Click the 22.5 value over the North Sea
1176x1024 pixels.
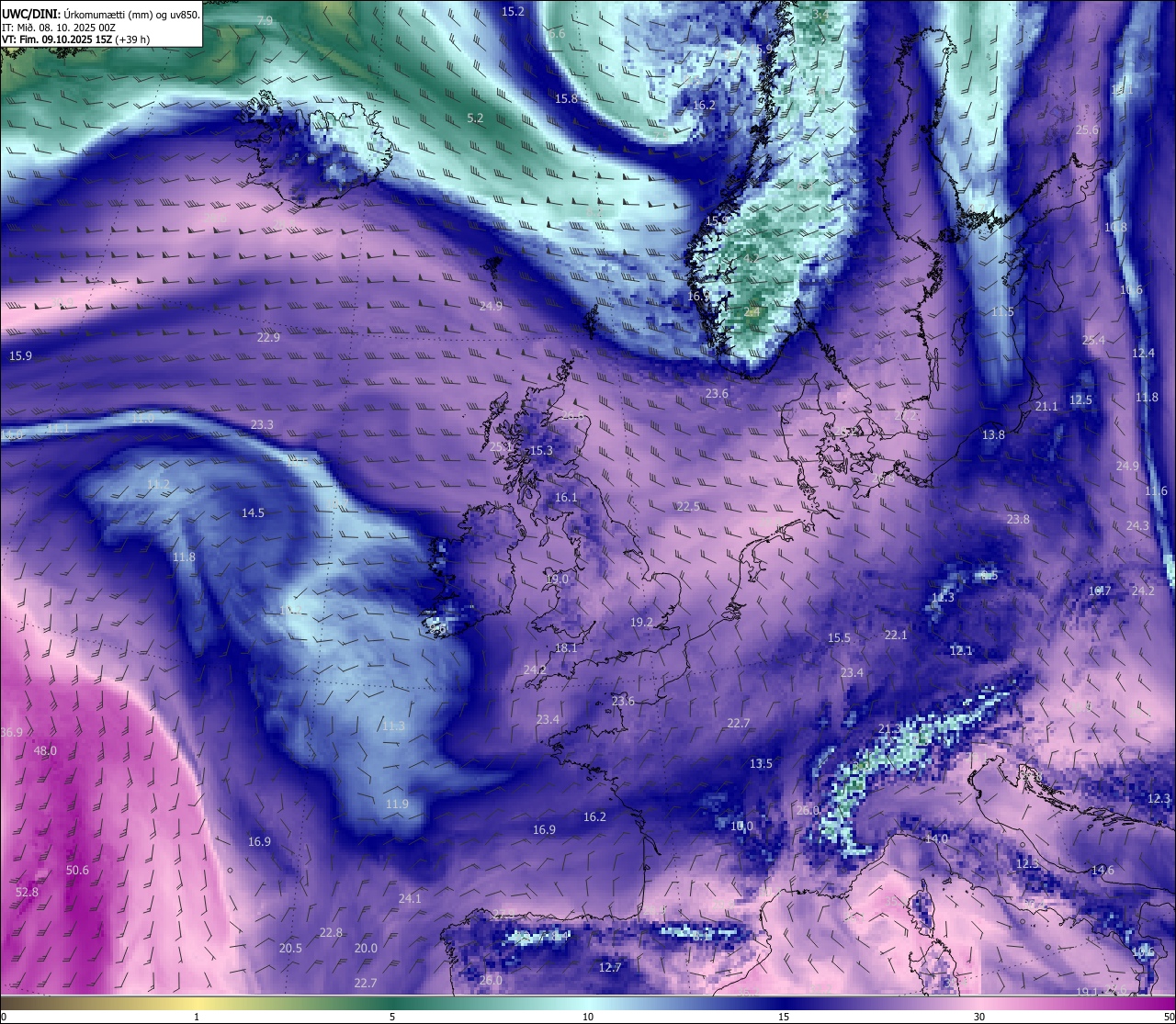click(x=688, y=506)
